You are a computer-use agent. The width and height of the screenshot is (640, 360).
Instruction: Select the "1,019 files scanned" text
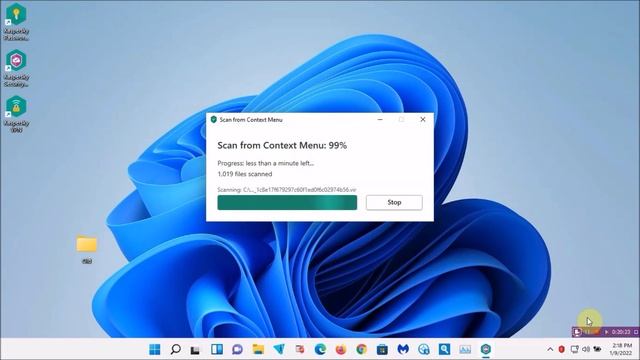[x=244, y=174]
